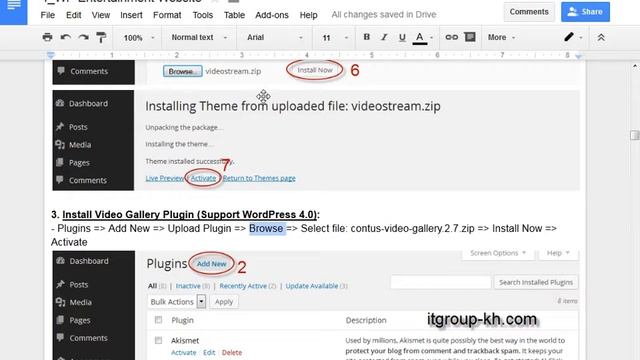Screen dimensions: 640x360
Task: Click the pencil editing mode icon
Action: point(569,37)
